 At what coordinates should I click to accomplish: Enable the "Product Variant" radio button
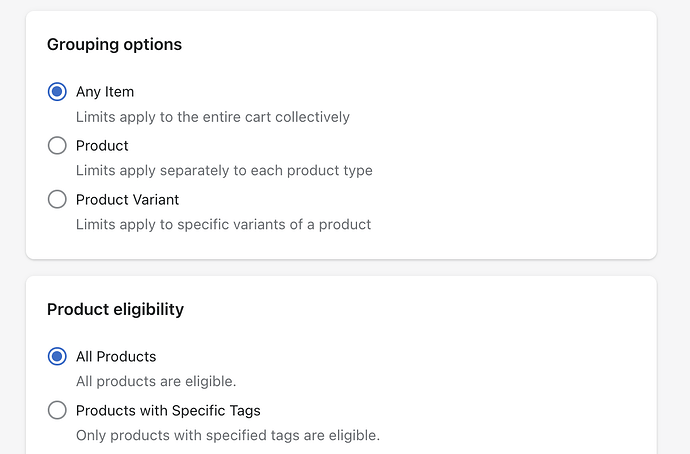(57, 200)
